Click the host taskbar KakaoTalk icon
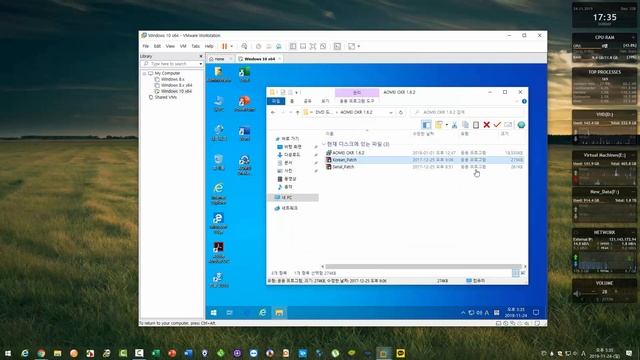The width and height of the screenshot is (640, 360). coord(400,353)
